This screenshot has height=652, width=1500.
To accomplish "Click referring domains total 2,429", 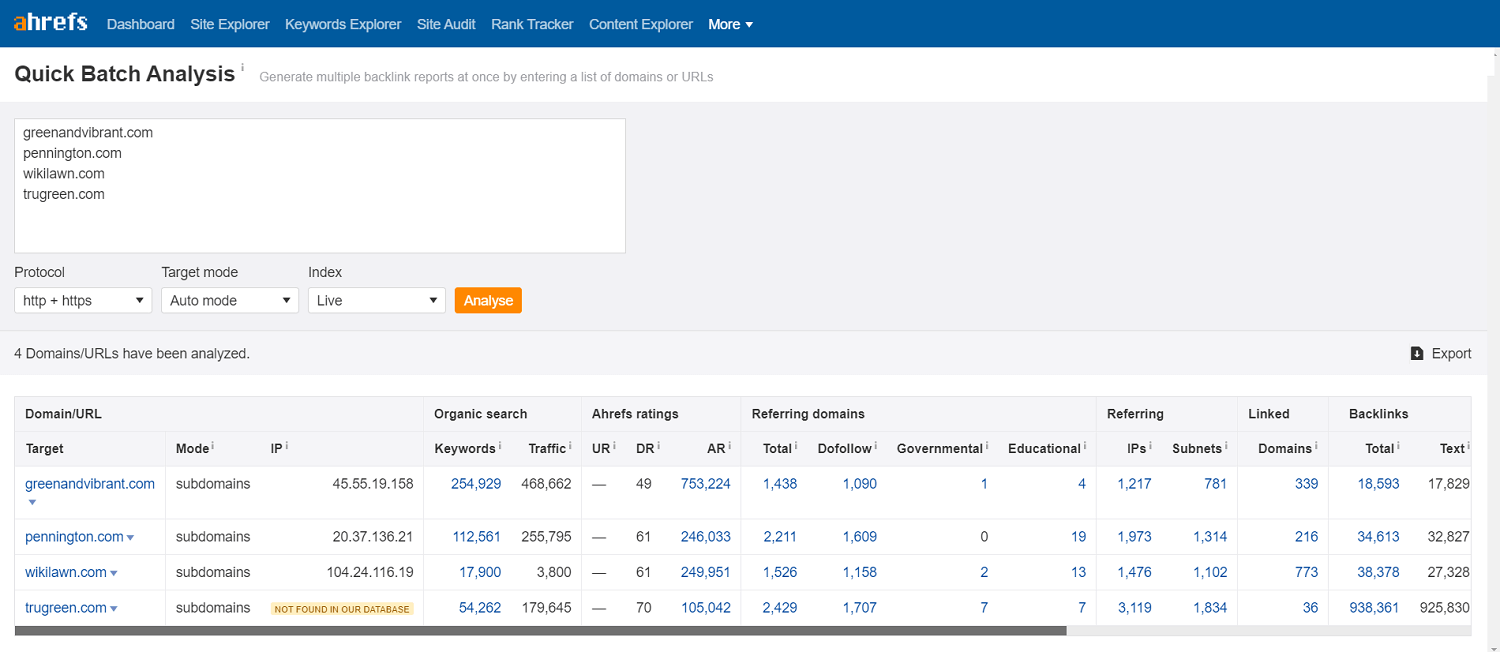I will tap(780, 608).
